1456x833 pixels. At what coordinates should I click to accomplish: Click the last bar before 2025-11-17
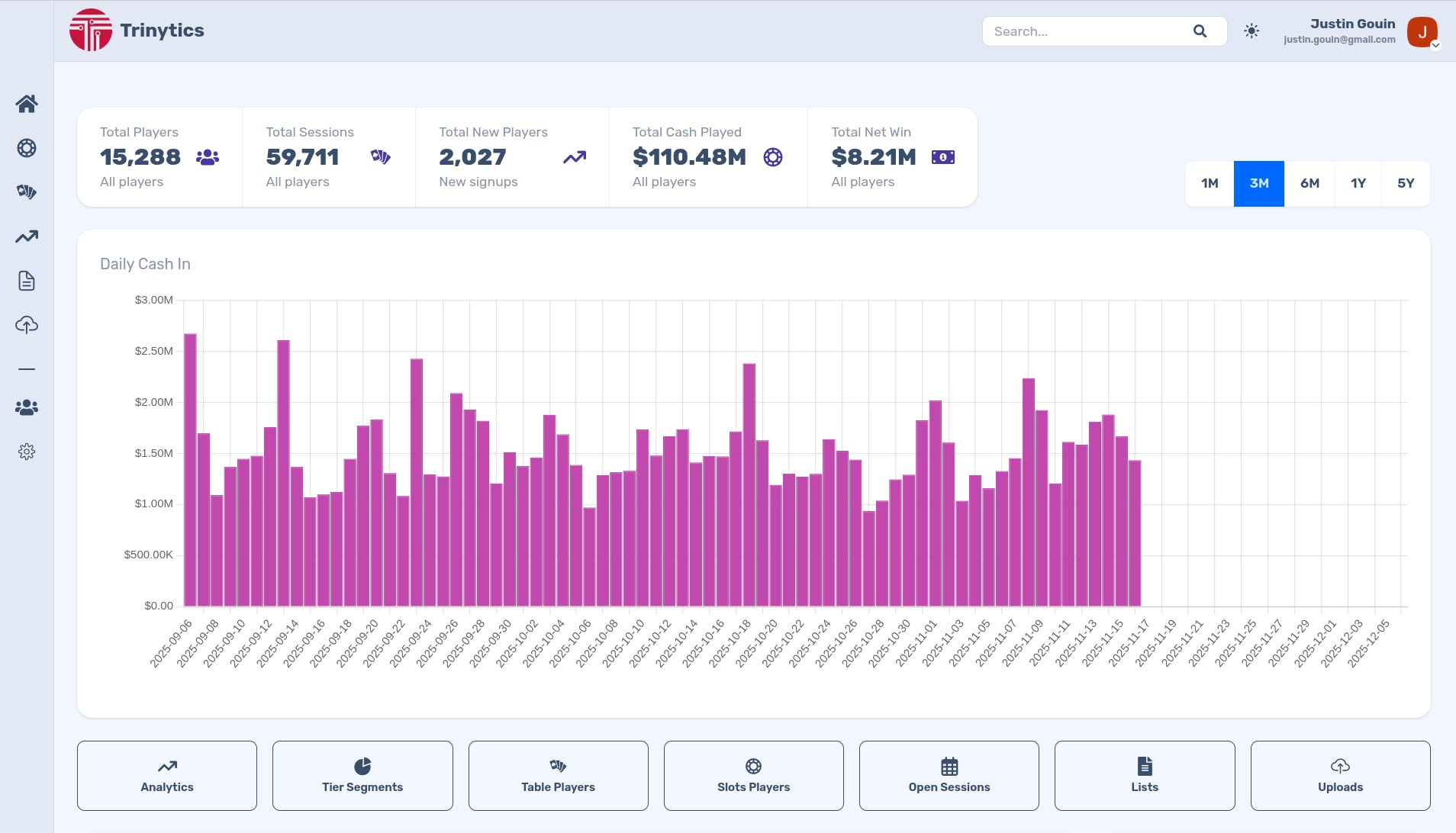(1135, 533)
